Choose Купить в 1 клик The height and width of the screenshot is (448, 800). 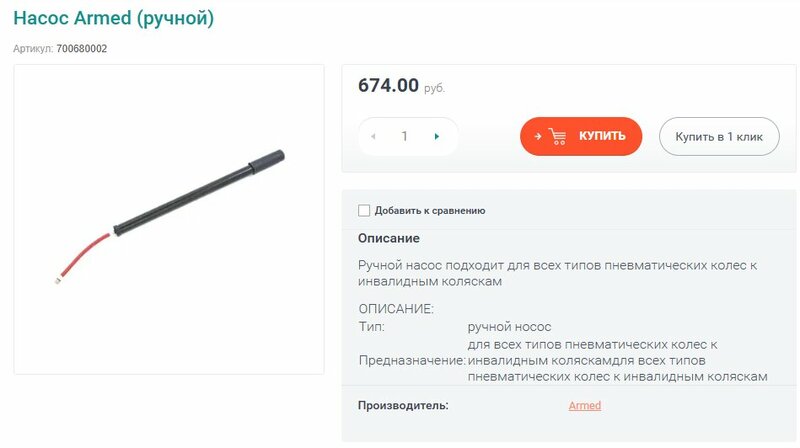click(719, 136)
